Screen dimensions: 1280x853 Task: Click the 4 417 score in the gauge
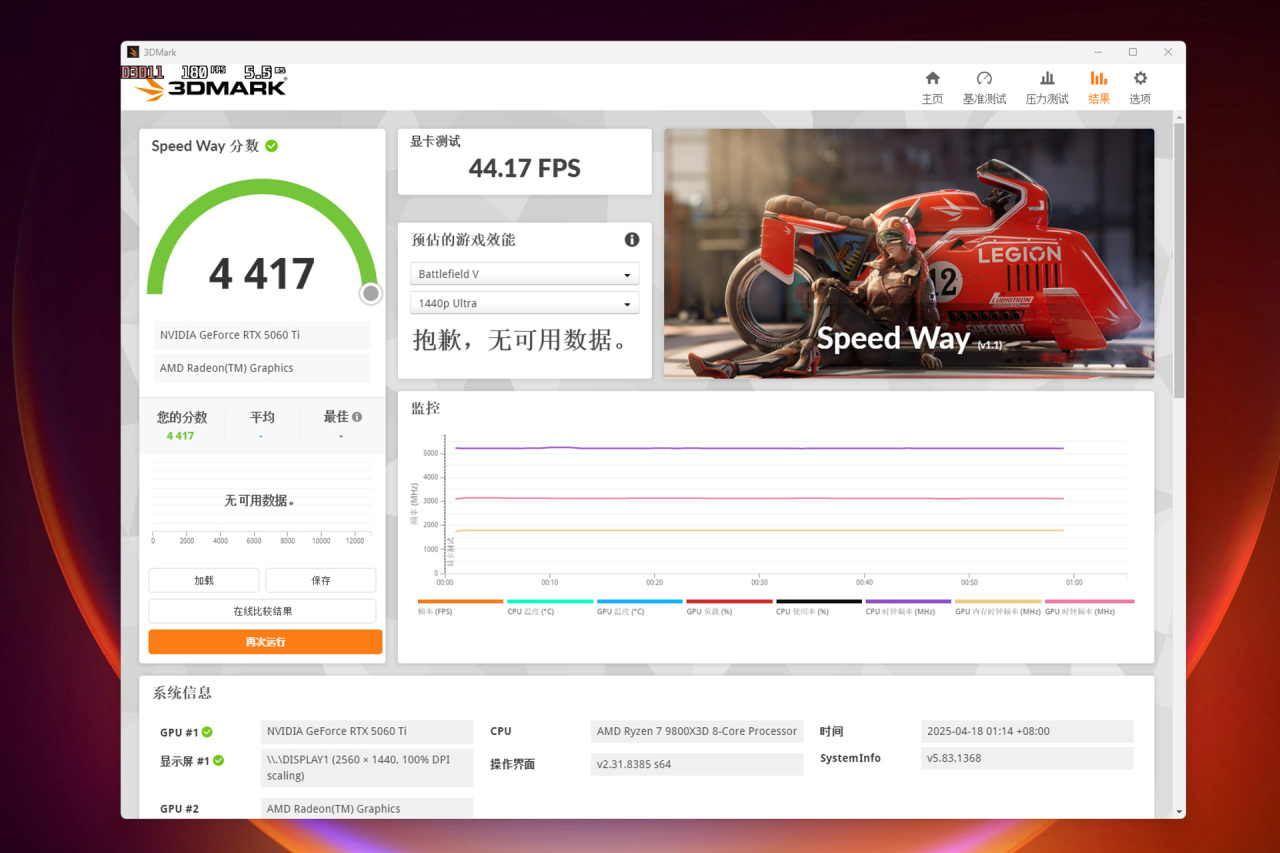click(262, 274)
